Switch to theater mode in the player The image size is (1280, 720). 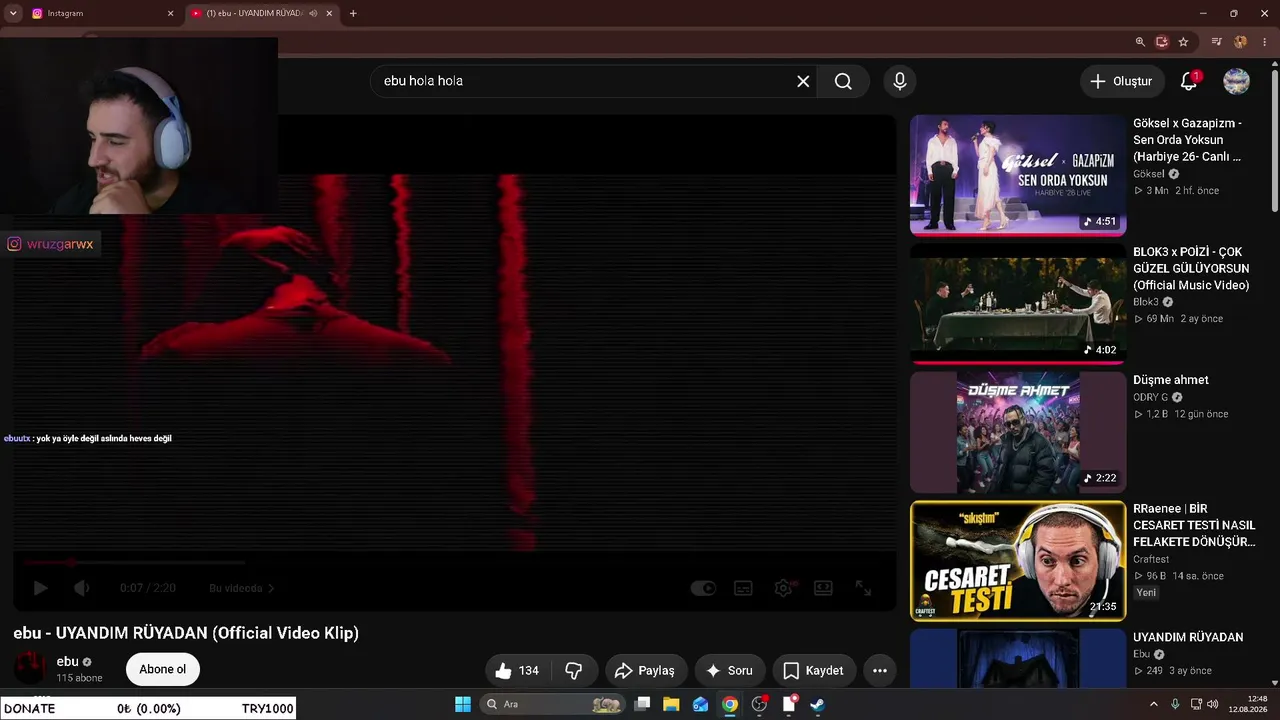point(823,588)
